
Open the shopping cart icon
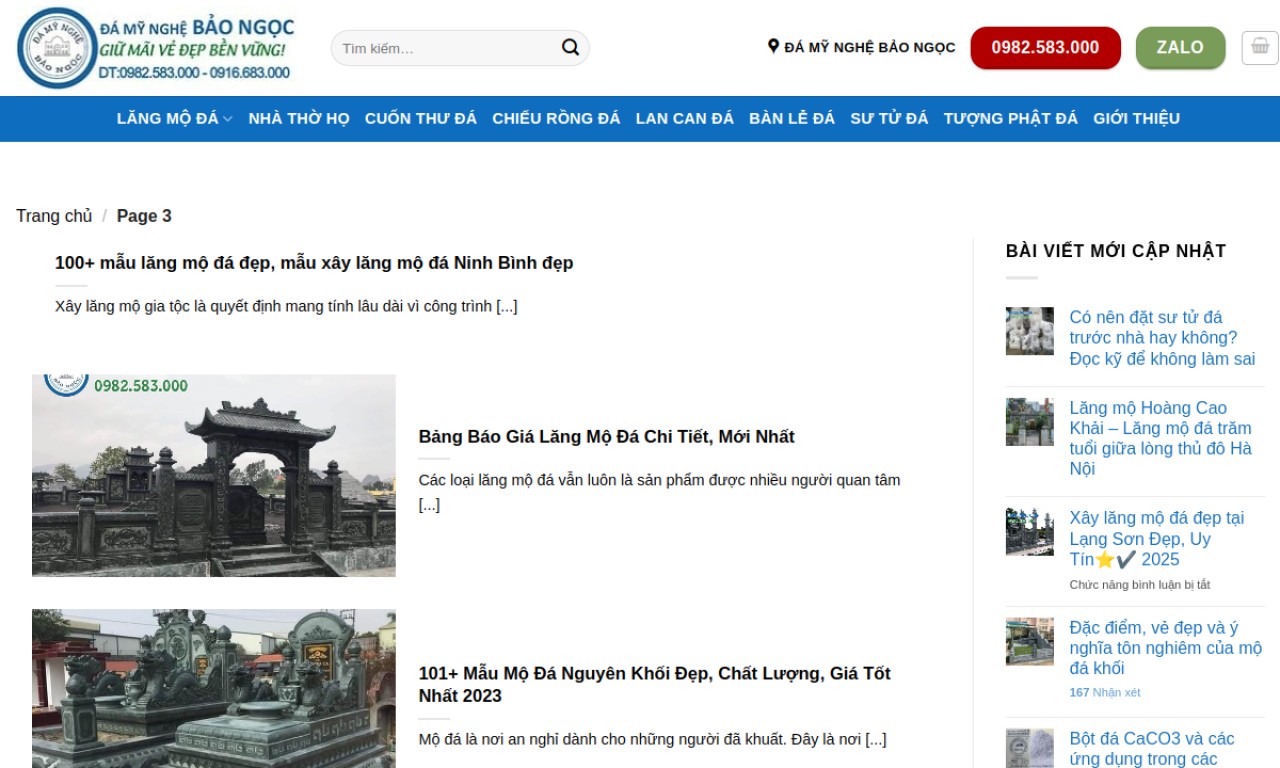[1260, 47]
